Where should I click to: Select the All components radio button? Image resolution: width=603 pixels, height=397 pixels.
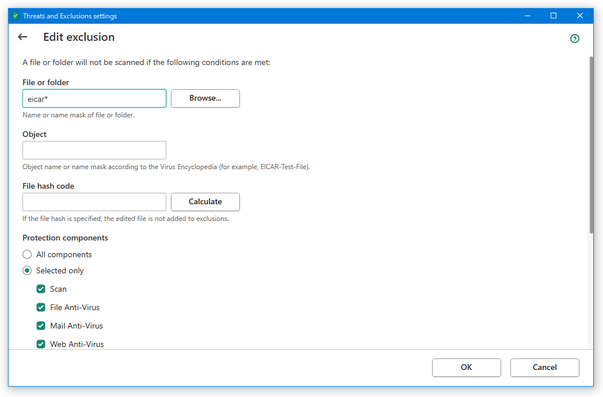click(27, 254)
